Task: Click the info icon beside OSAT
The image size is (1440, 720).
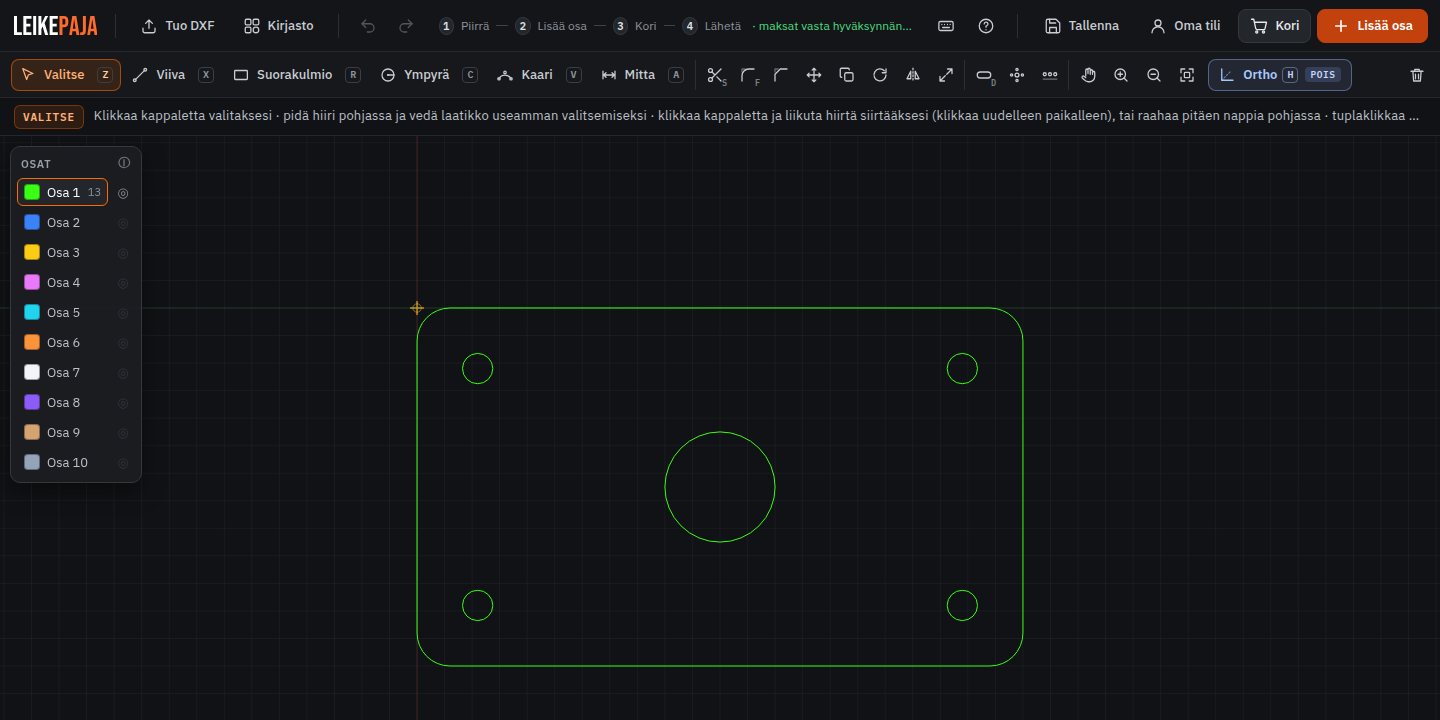Action: pos(124,163)
